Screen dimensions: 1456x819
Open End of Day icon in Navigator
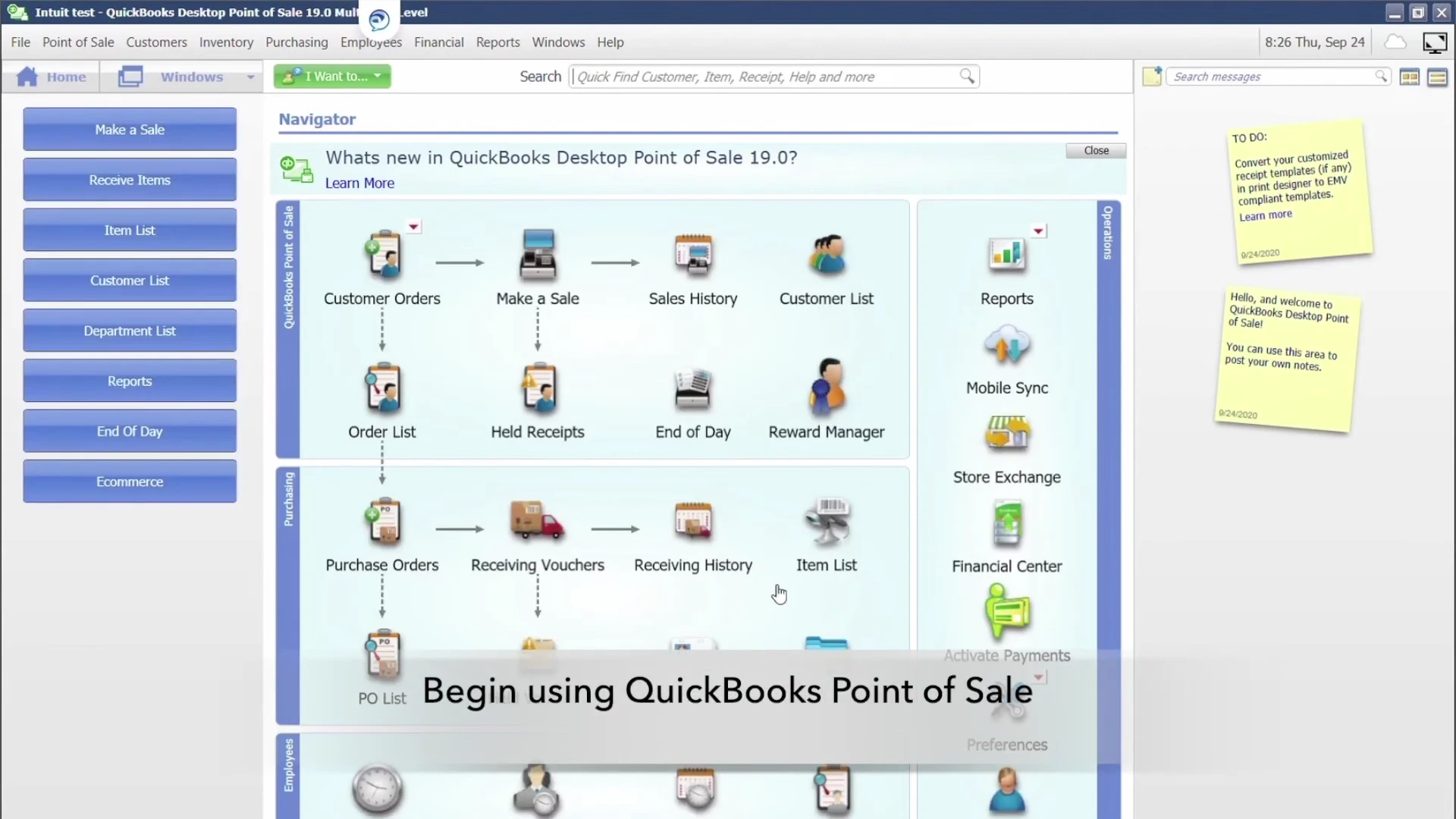pos(692,388)
